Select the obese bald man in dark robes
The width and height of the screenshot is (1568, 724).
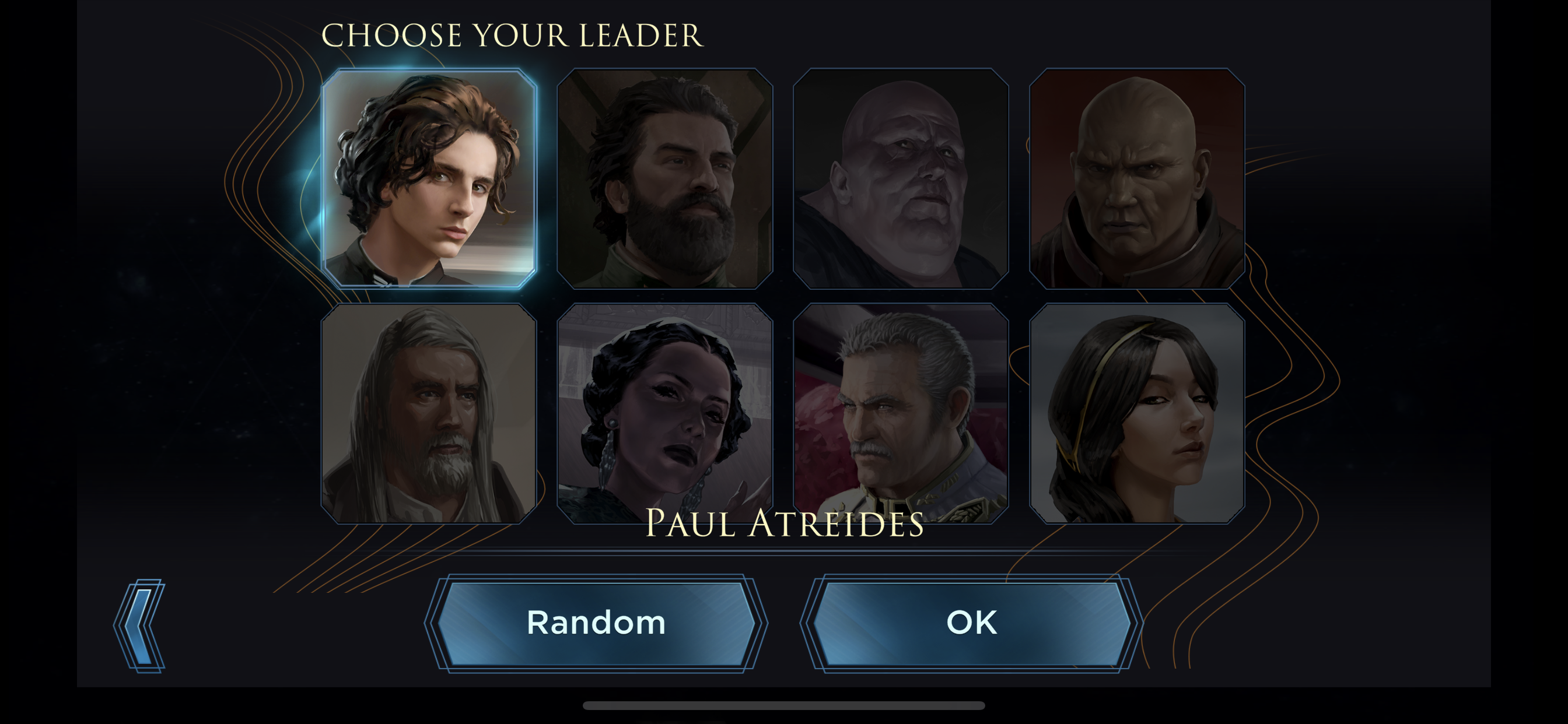point(901,178)
